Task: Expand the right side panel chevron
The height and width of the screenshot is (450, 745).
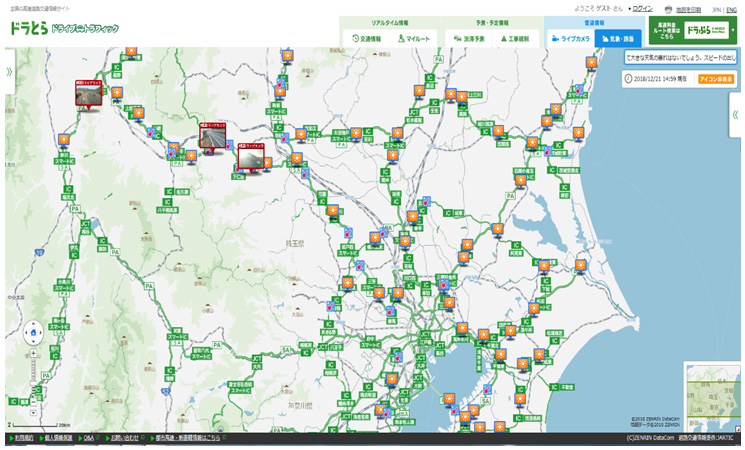Action: pos(736,114)
